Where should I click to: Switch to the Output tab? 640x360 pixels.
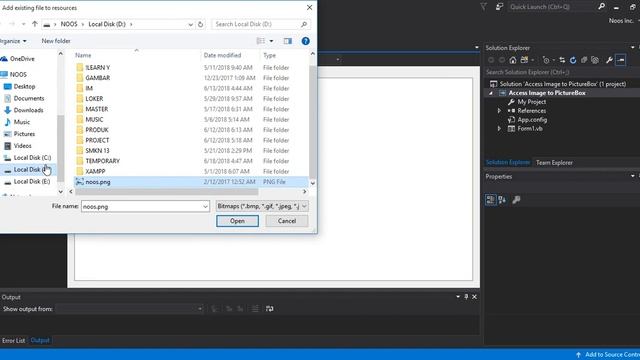tap(40, 340)
